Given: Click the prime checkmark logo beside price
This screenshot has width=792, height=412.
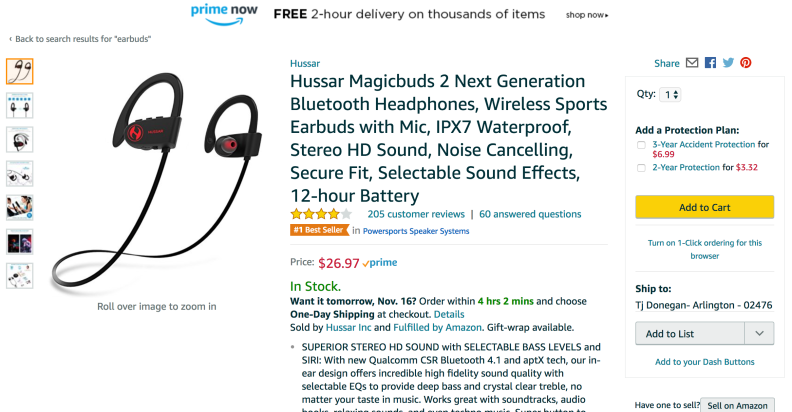Looking at the screenshot, I should tap(380, 263).
